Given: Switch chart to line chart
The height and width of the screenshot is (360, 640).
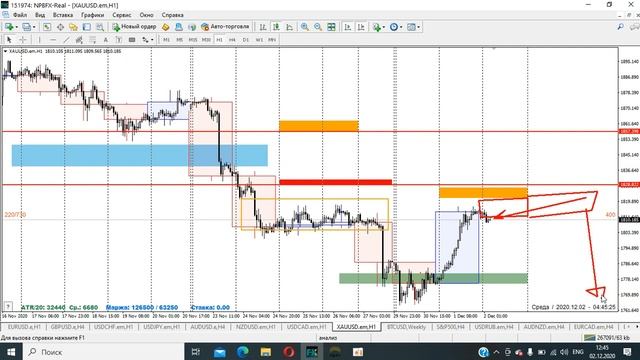Looking at the screenshot, I should [289, 27].
